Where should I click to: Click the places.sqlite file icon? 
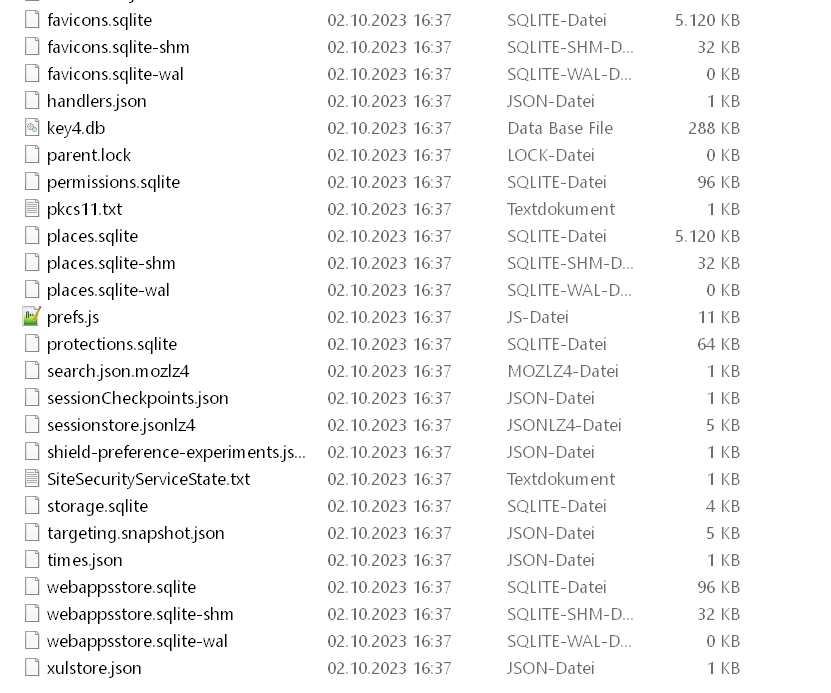click(31, 236)
